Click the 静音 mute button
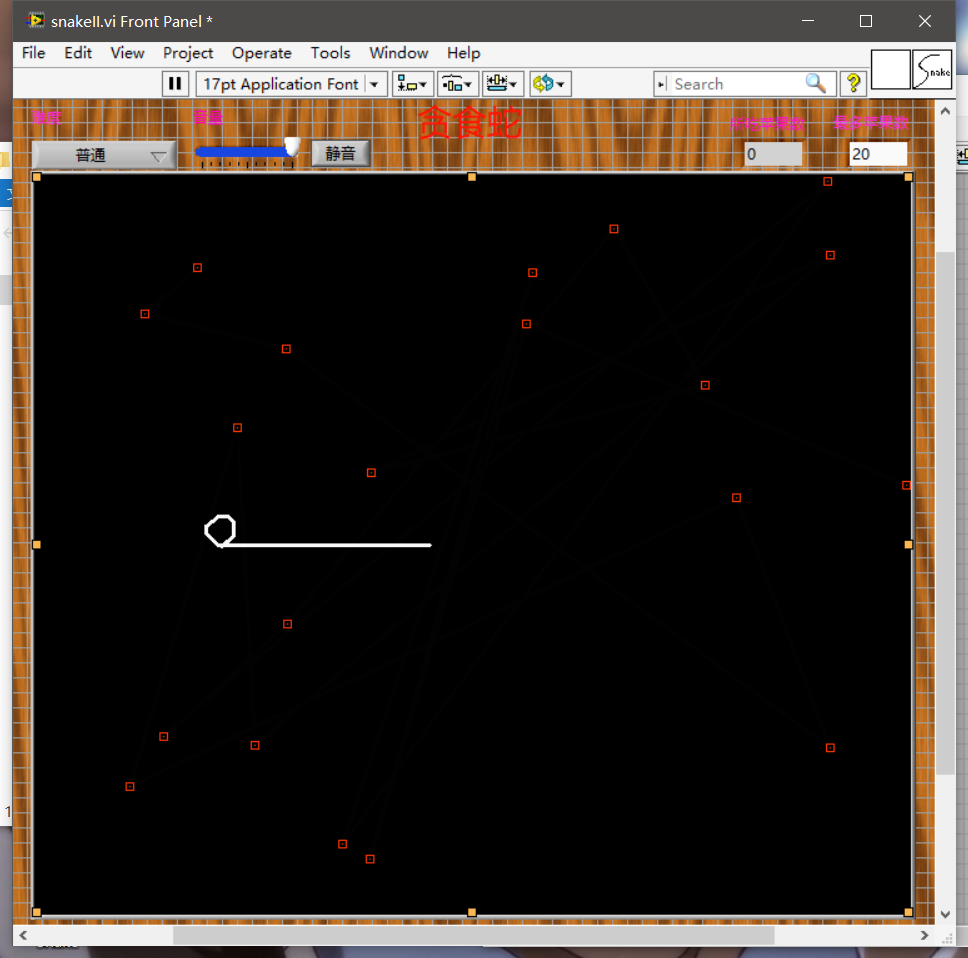968x958 pixels. (340, 153)
